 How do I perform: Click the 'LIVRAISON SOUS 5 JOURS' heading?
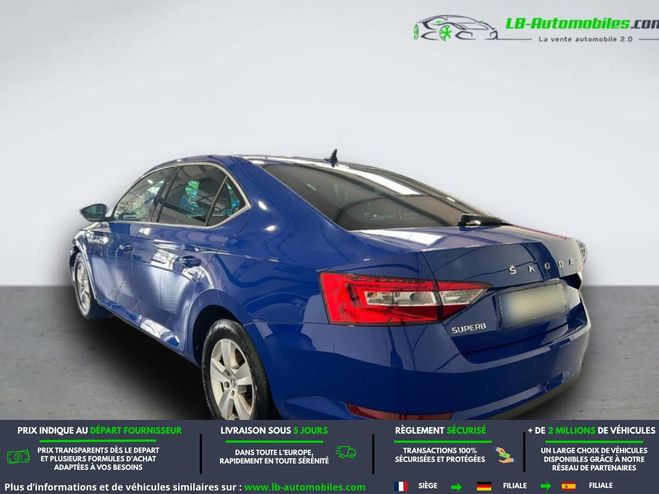click(274, 431)
